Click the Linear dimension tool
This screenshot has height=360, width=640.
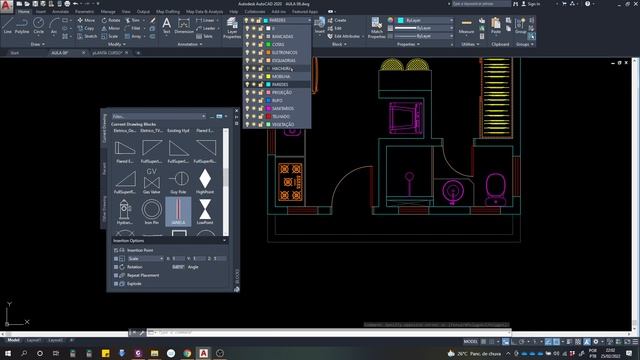pos(205,20)
